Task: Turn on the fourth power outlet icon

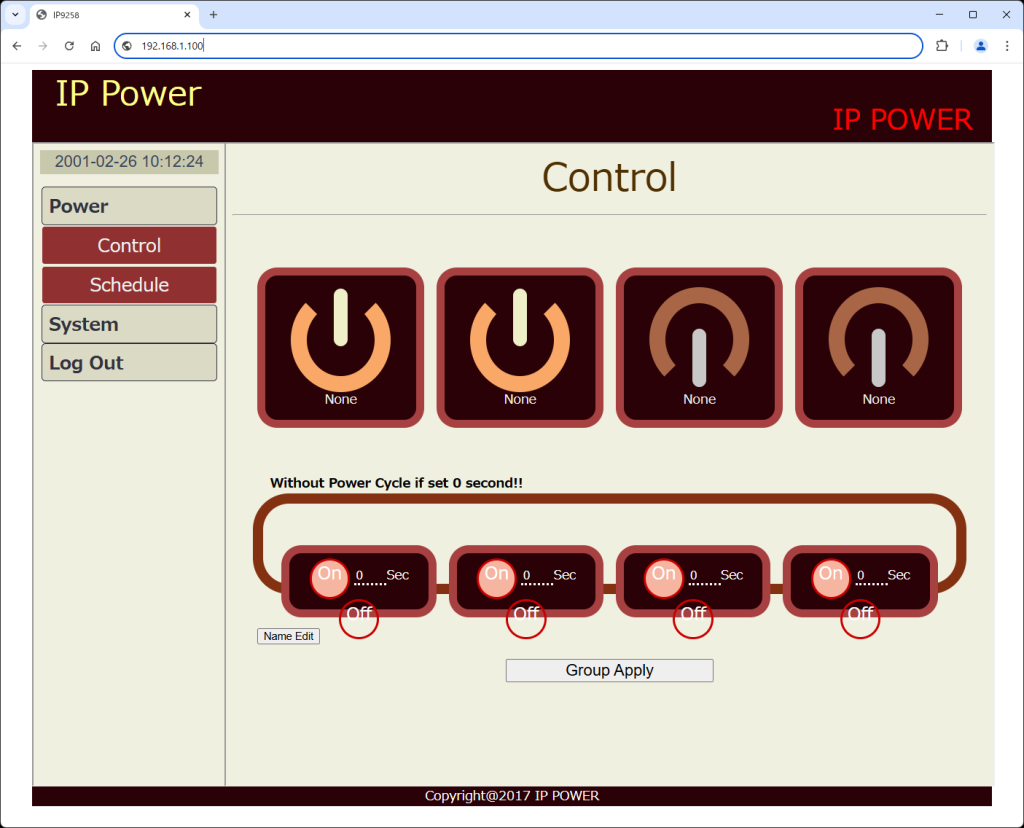Action: tap(878, 346)
